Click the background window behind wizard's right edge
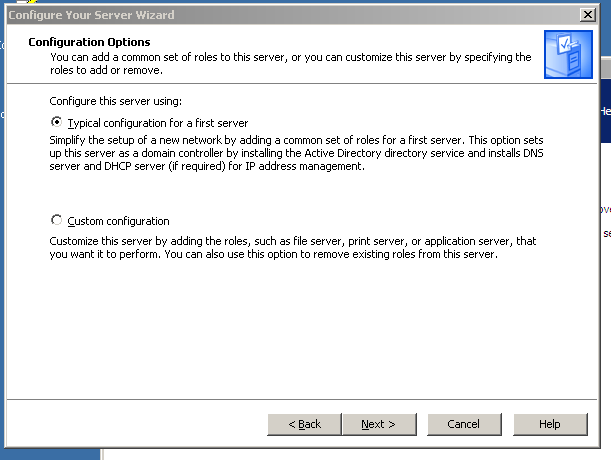 click(x=605, y=300)
